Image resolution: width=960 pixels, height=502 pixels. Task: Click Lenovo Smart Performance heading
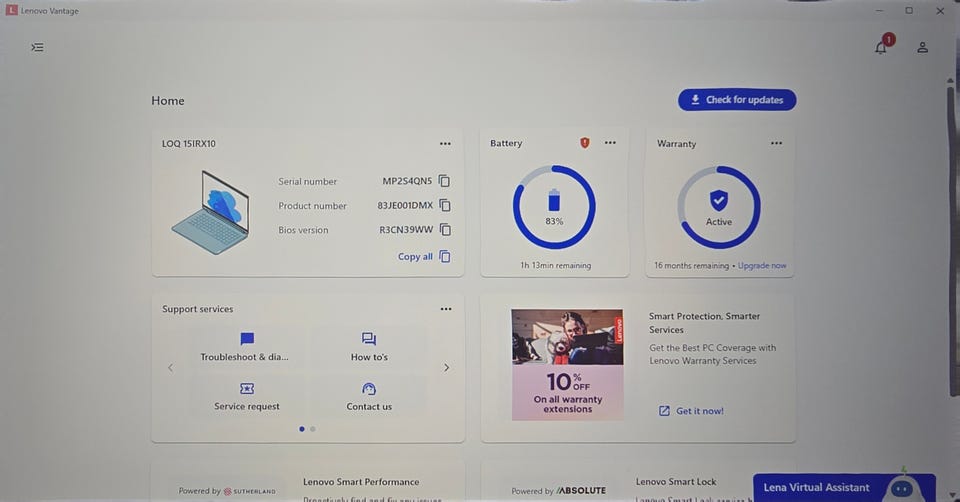[x=361, y=482]
